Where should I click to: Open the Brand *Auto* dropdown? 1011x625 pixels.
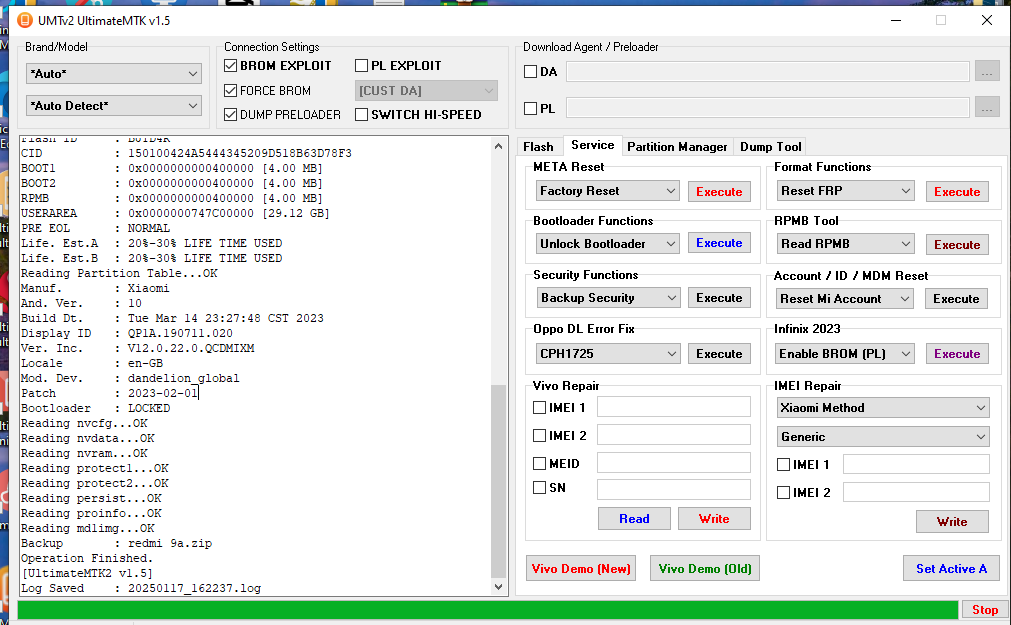coord(115,74)
